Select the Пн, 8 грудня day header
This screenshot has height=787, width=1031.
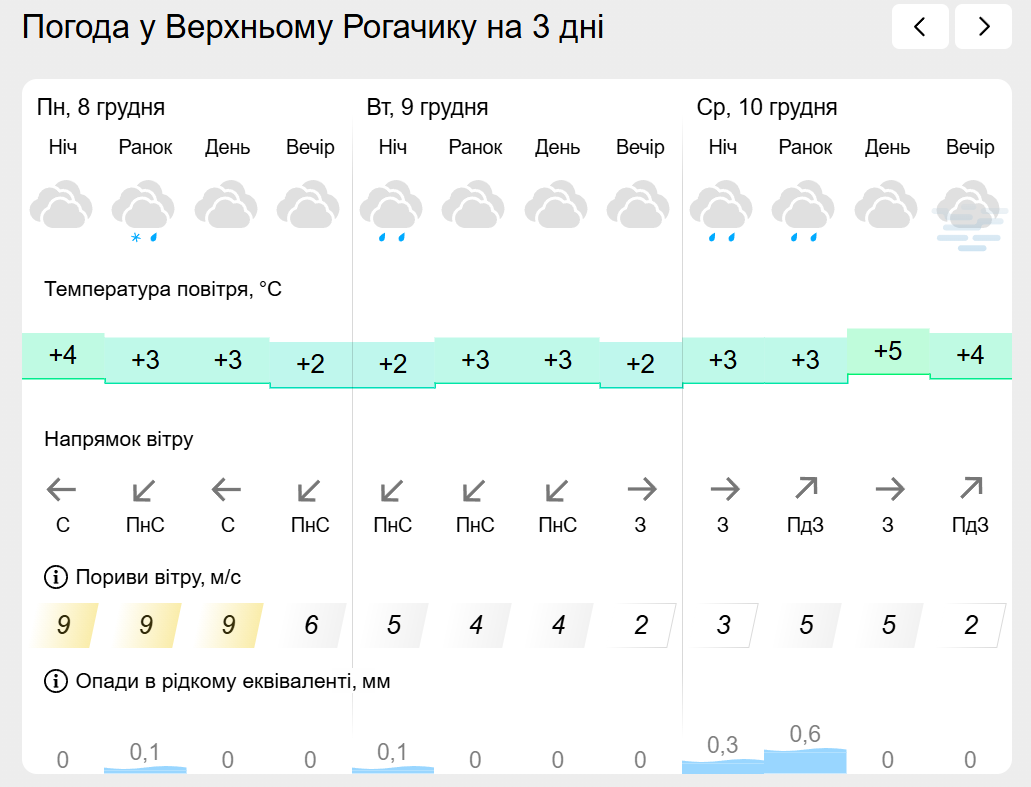(101, 108)
